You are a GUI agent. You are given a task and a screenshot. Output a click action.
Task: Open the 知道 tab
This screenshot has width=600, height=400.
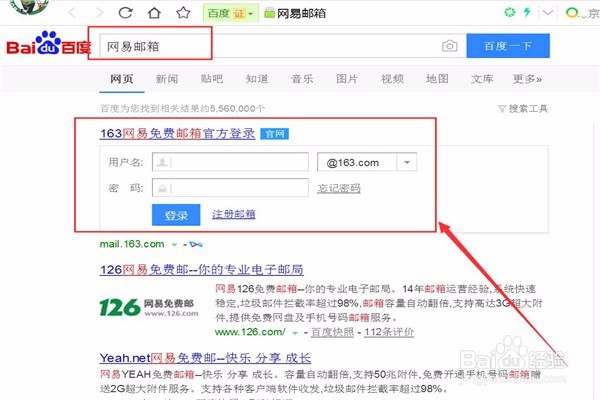click(x=257, y=79)
